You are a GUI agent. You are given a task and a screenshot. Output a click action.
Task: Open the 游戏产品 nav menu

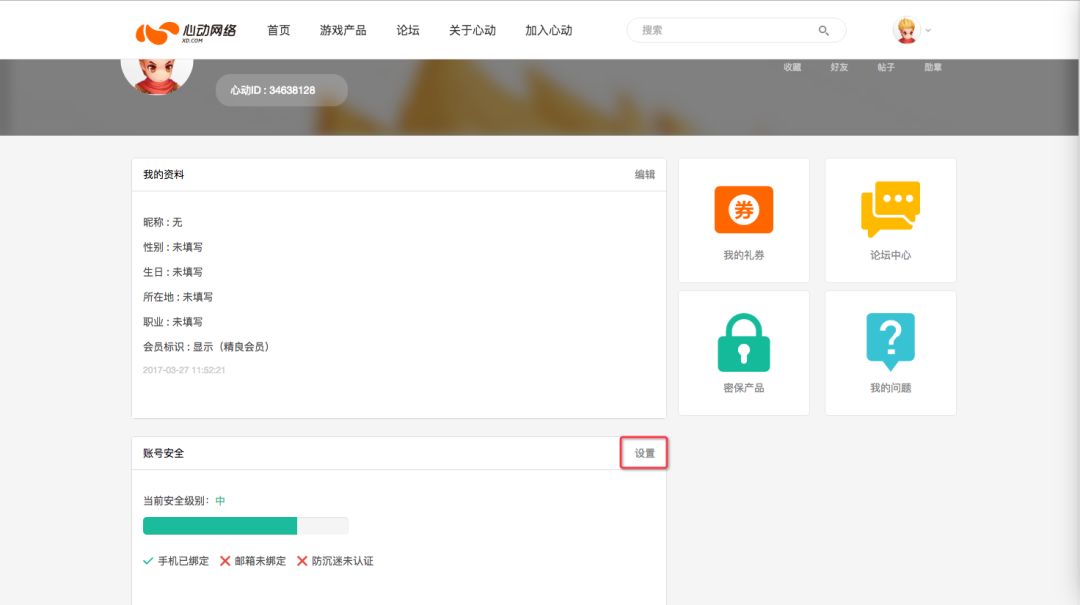click(343, 30)
